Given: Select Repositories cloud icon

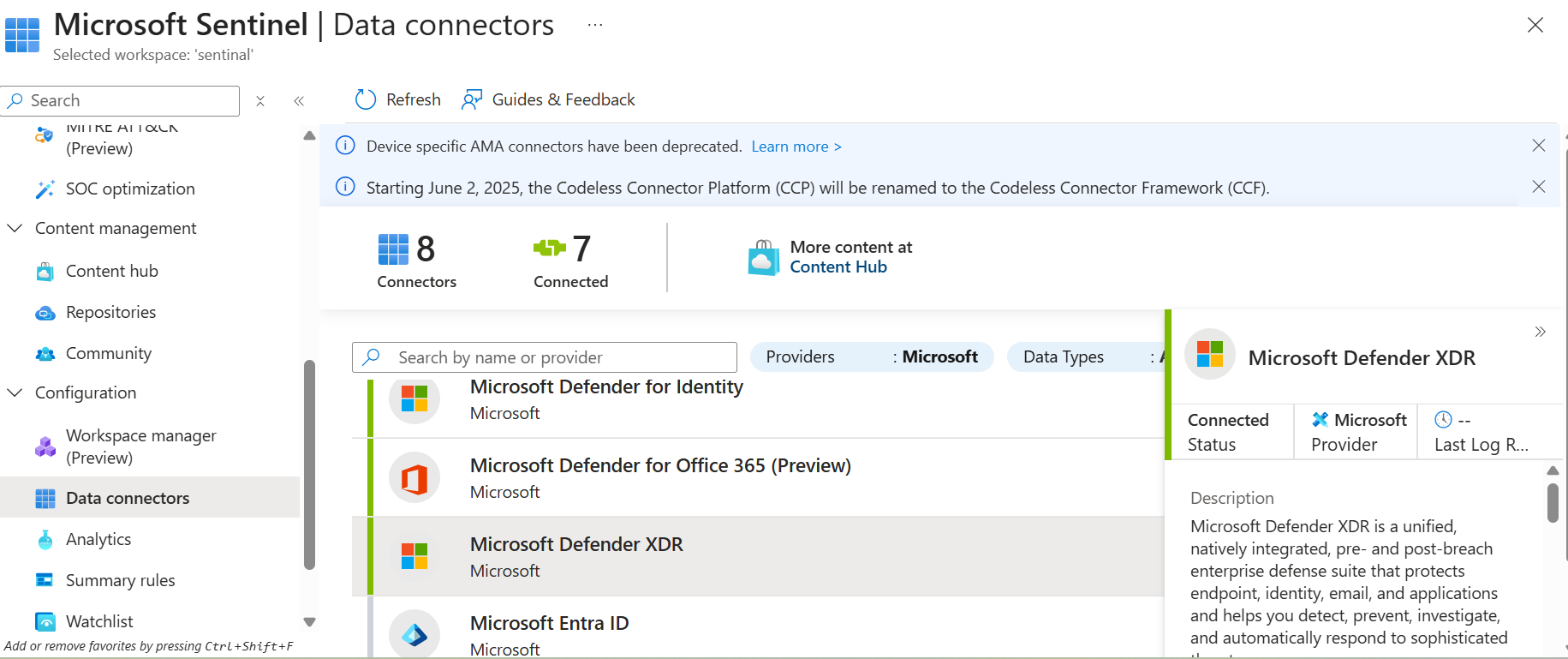Looking at the screenshot, I should [45, 313].
